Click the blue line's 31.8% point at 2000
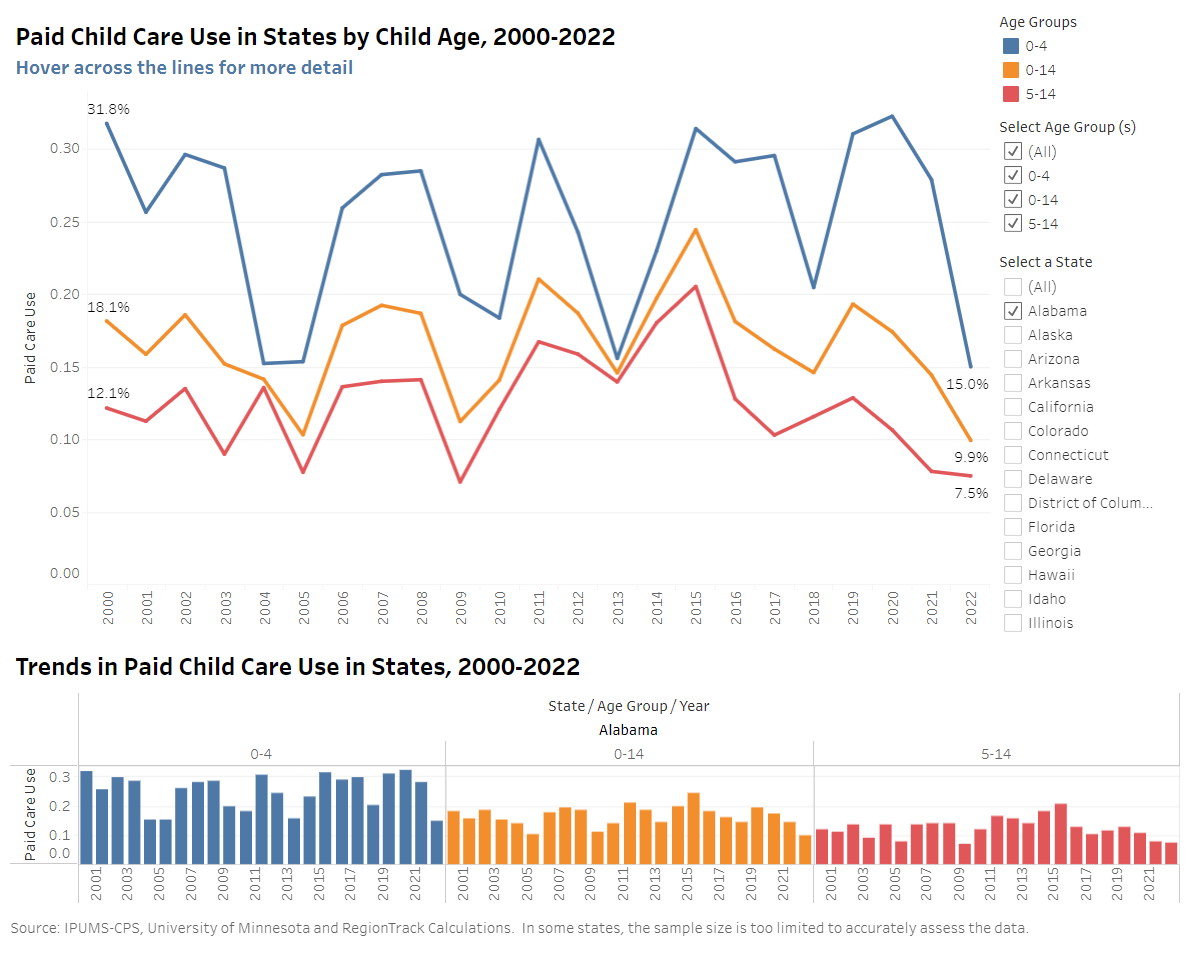This screenshot has height=956, width=1189. (107, 123)
